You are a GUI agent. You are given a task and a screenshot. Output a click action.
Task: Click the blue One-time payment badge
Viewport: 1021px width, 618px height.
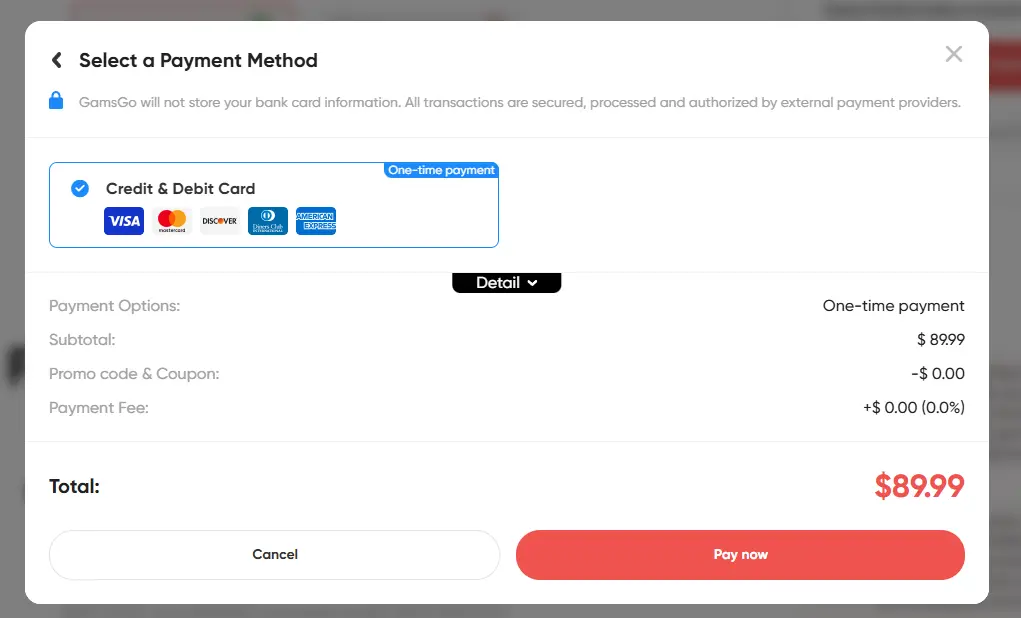[441, 170]
